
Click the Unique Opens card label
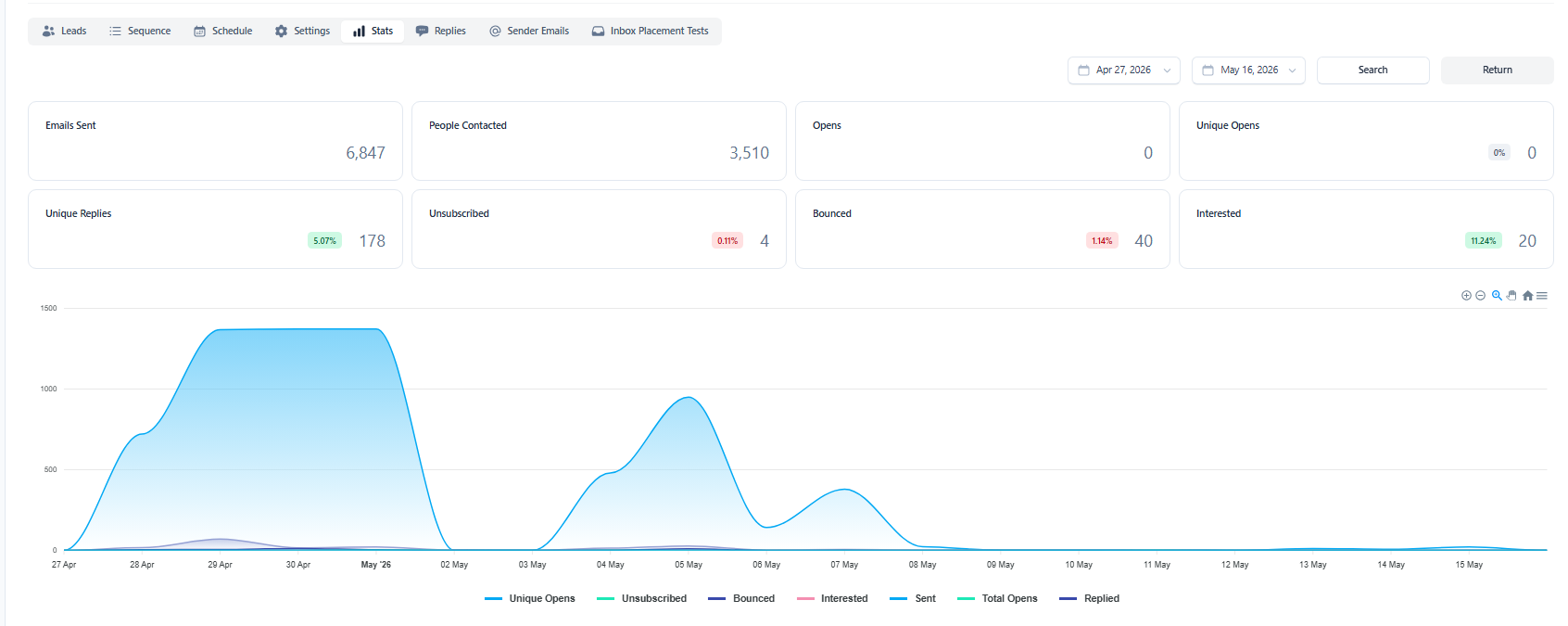click(1228, 125)
